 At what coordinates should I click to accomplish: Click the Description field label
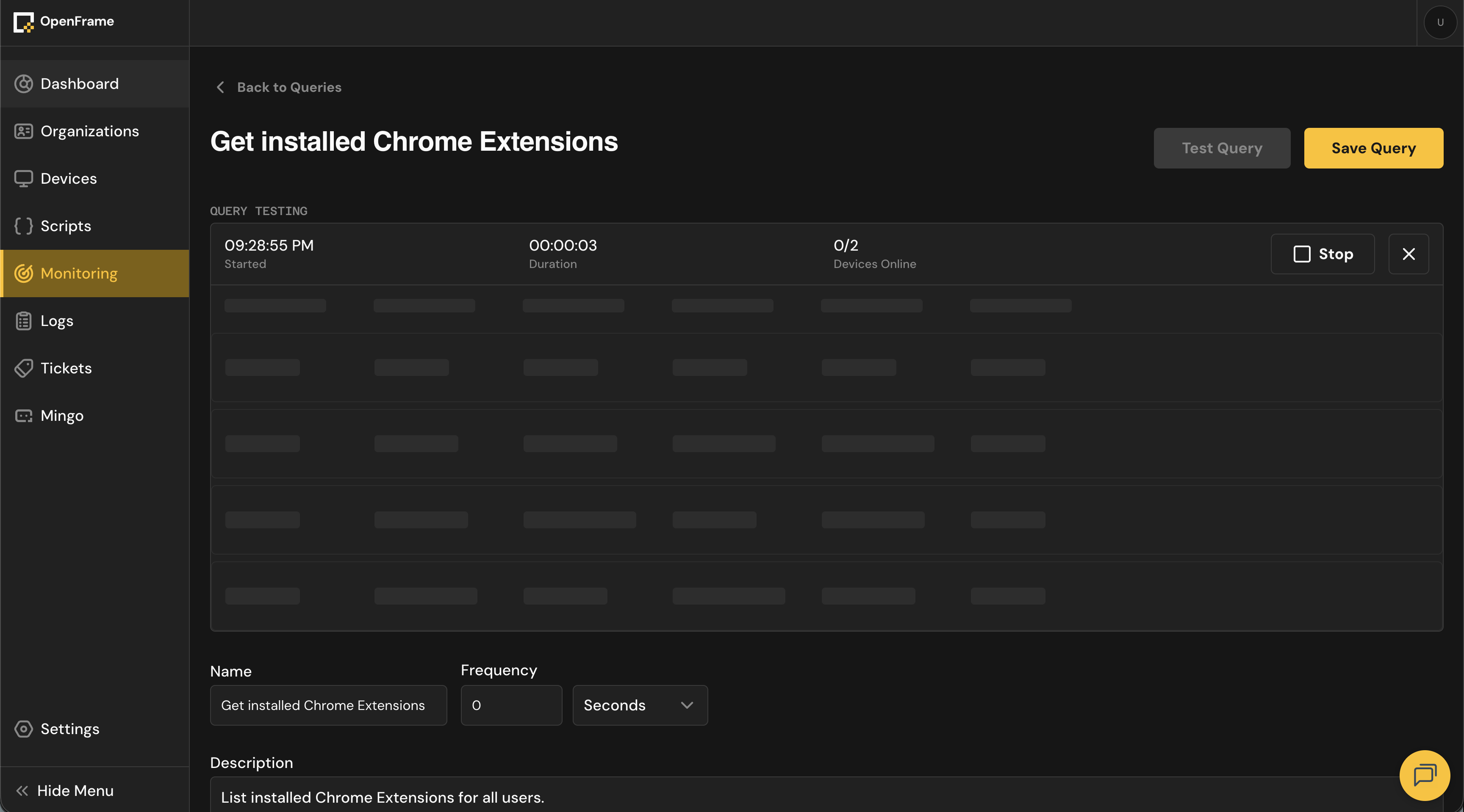pyautogui.click(x=252, y=763)
